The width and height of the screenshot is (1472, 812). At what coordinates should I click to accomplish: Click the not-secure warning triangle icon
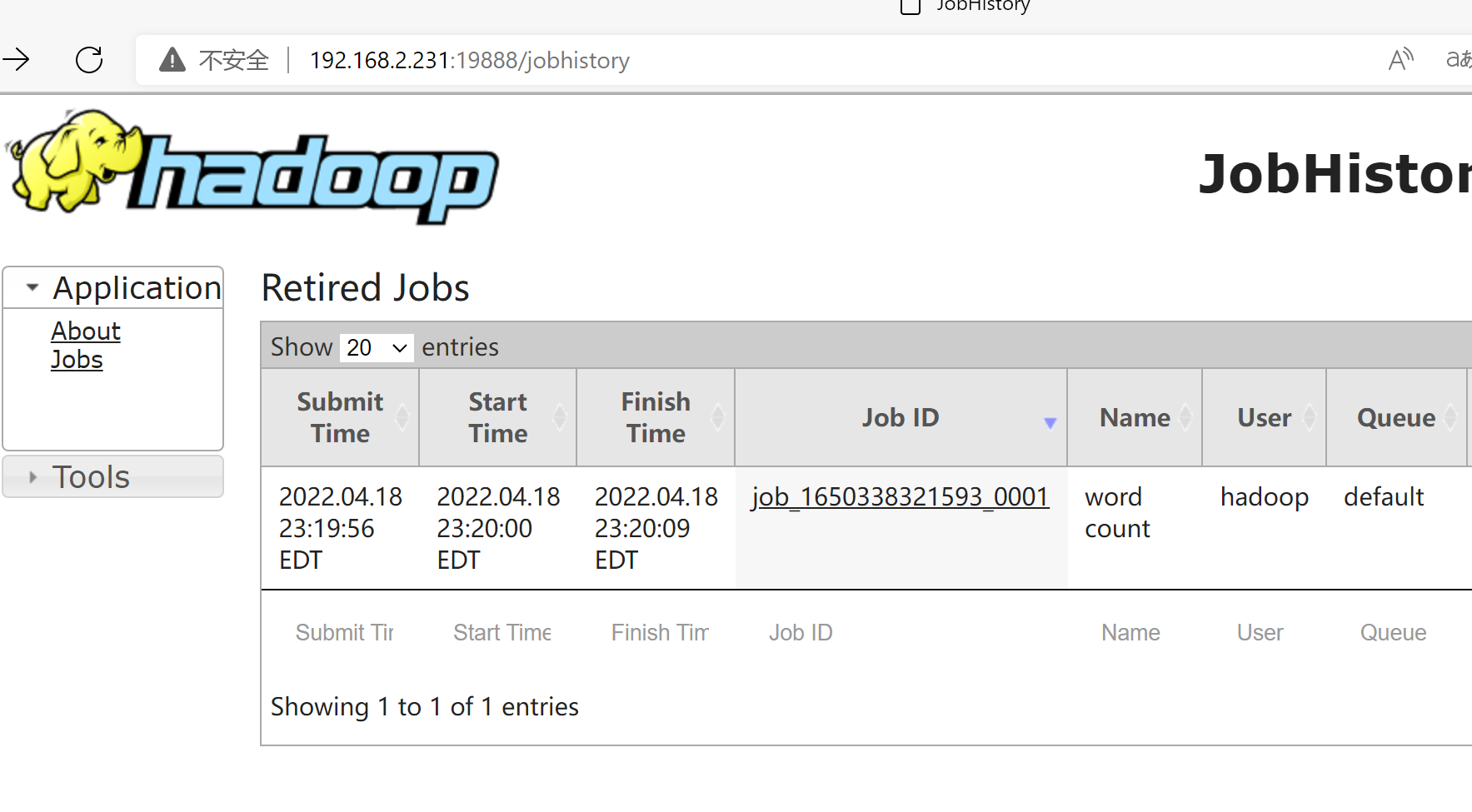pyautogui.click(x=172, y=60)
